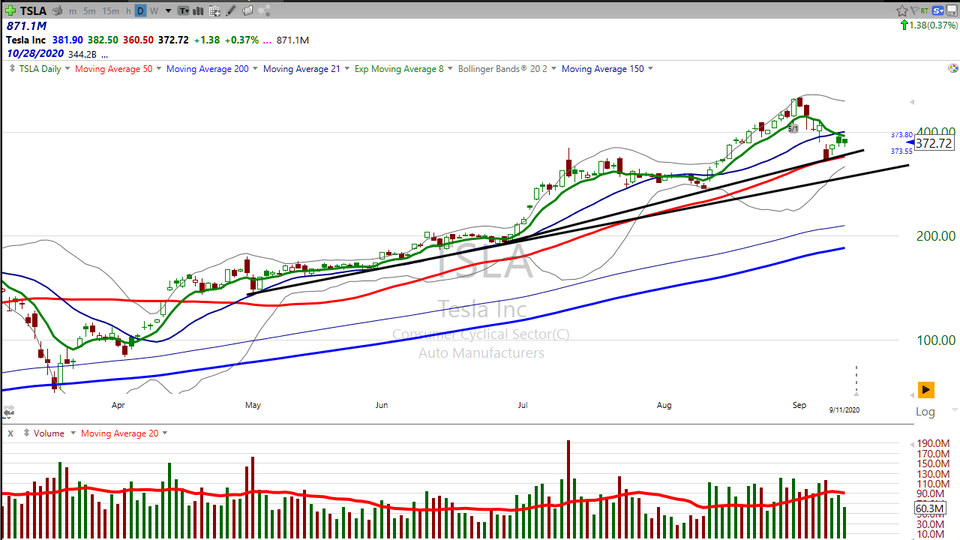Click the 373.55 price marker
The image size is (960, 540).
pyautogui.click(x=902, y=151)
